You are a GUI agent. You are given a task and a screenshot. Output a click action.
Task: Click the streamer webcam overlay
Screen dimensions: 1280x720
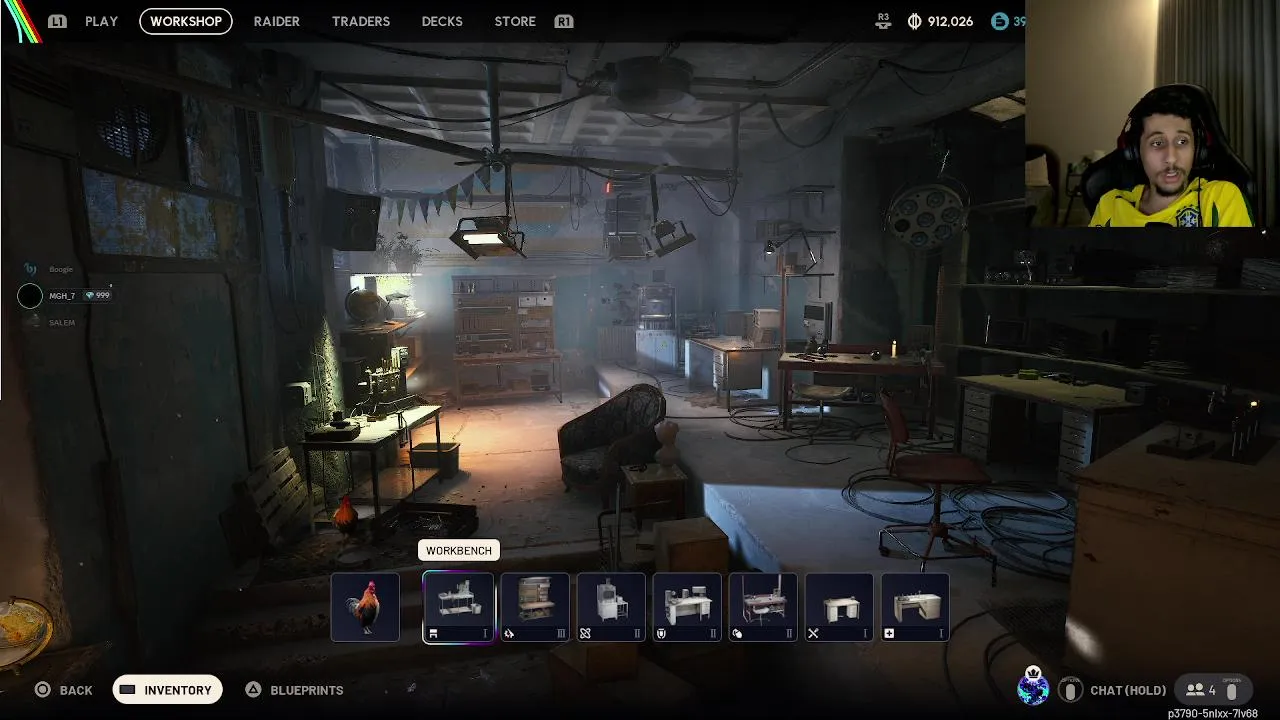click(x=1152, y=113)
